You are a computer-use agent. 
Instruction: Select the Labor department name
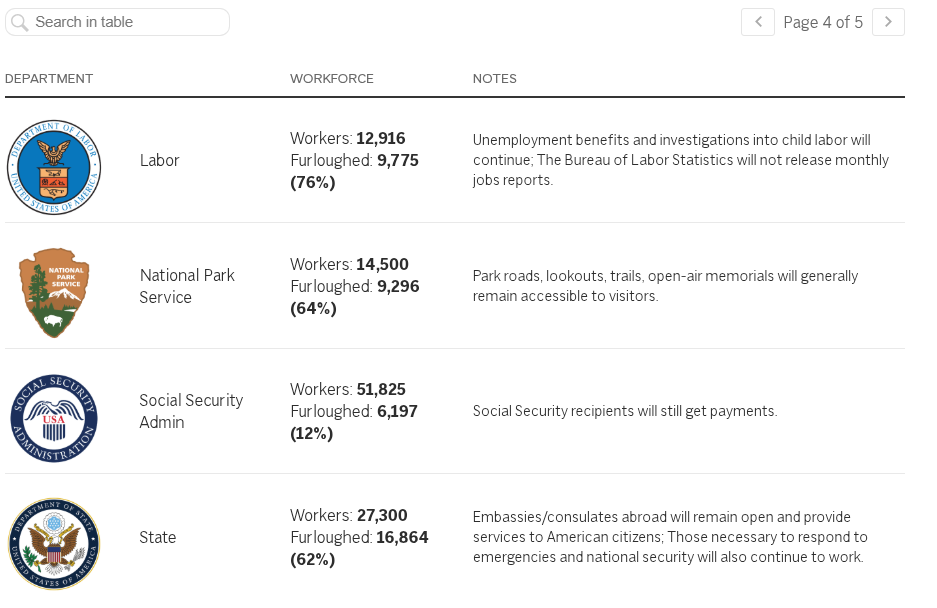(160, 160)
